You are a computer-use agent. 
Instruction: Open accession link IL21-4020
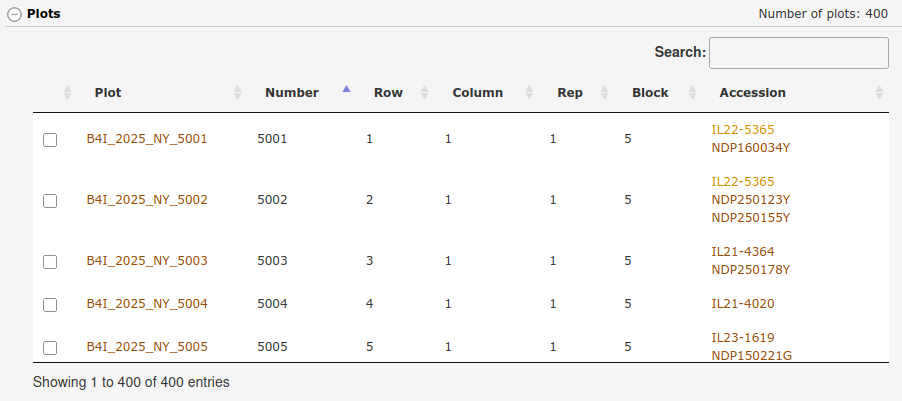click(x=742, y=304)
